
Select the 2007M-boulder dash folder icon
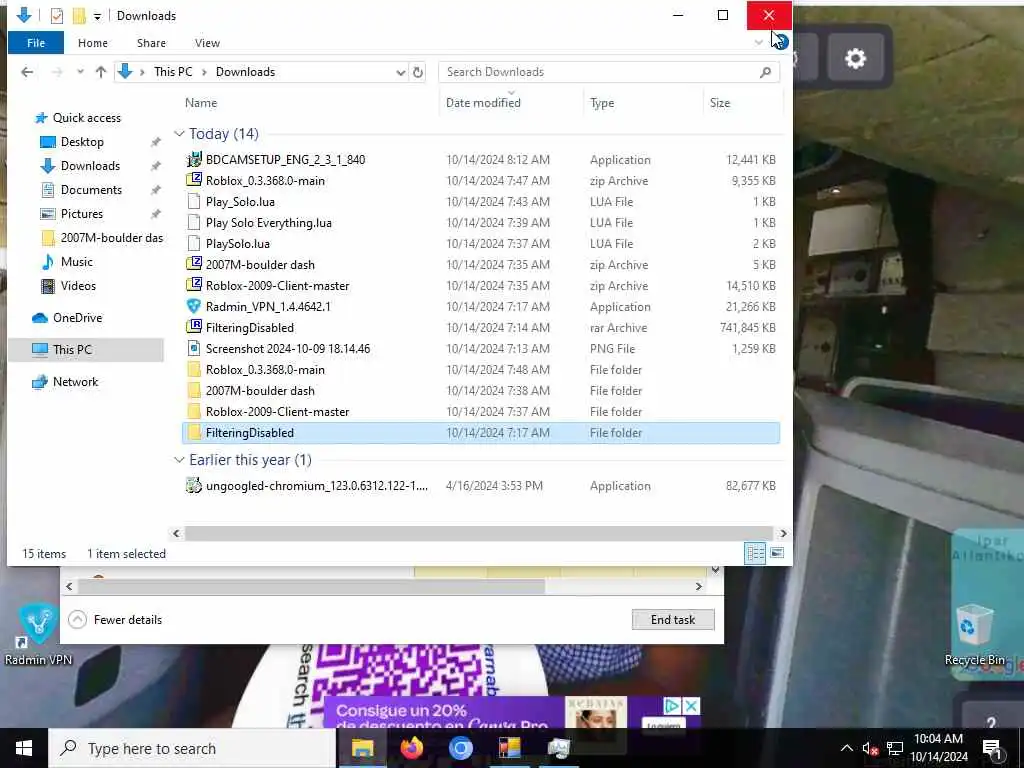194,391
